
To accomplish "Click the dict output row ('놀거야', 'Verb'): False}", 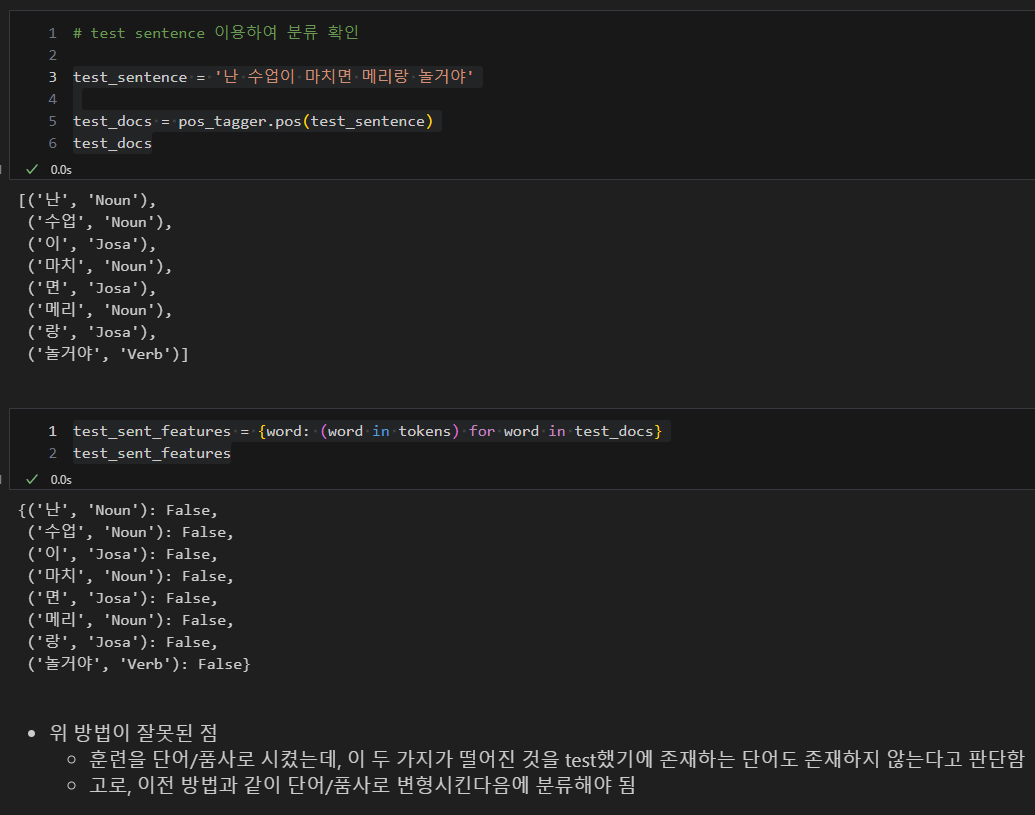I will [139, 665].
